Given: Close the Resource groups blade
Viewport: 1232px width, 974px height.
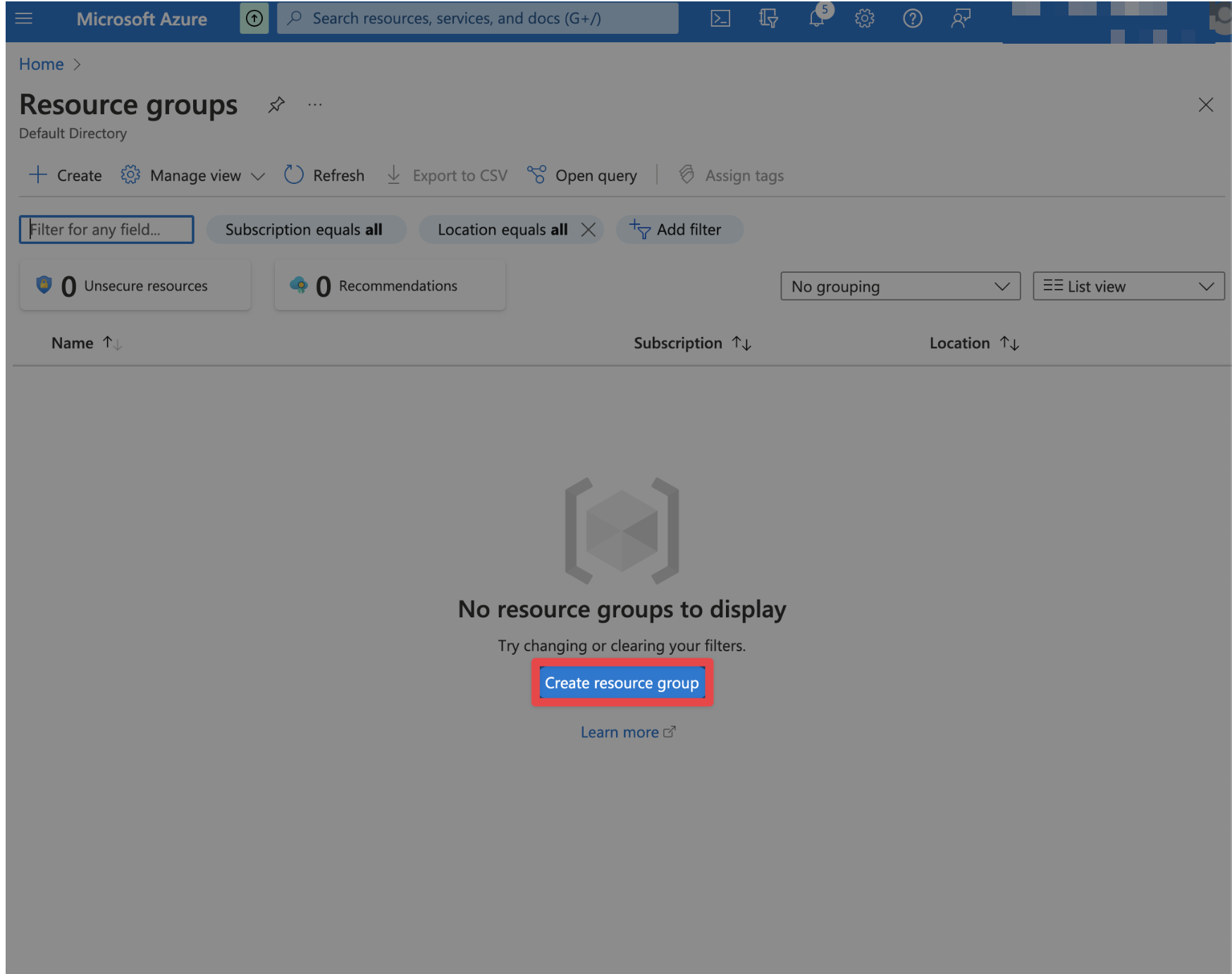Looking at the screenshot, I should 1206,105.
